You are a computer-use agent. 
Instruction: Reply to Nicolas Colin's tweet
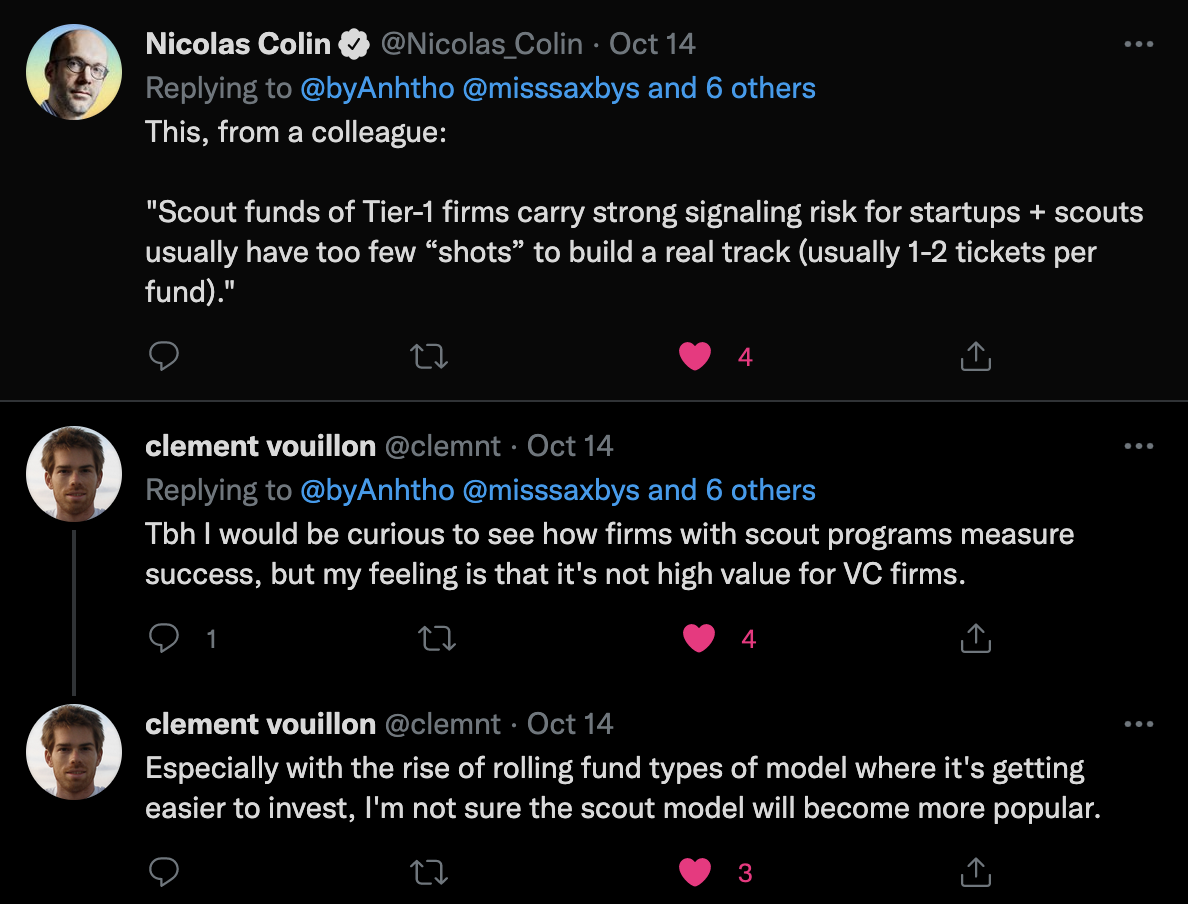(163, 356)
